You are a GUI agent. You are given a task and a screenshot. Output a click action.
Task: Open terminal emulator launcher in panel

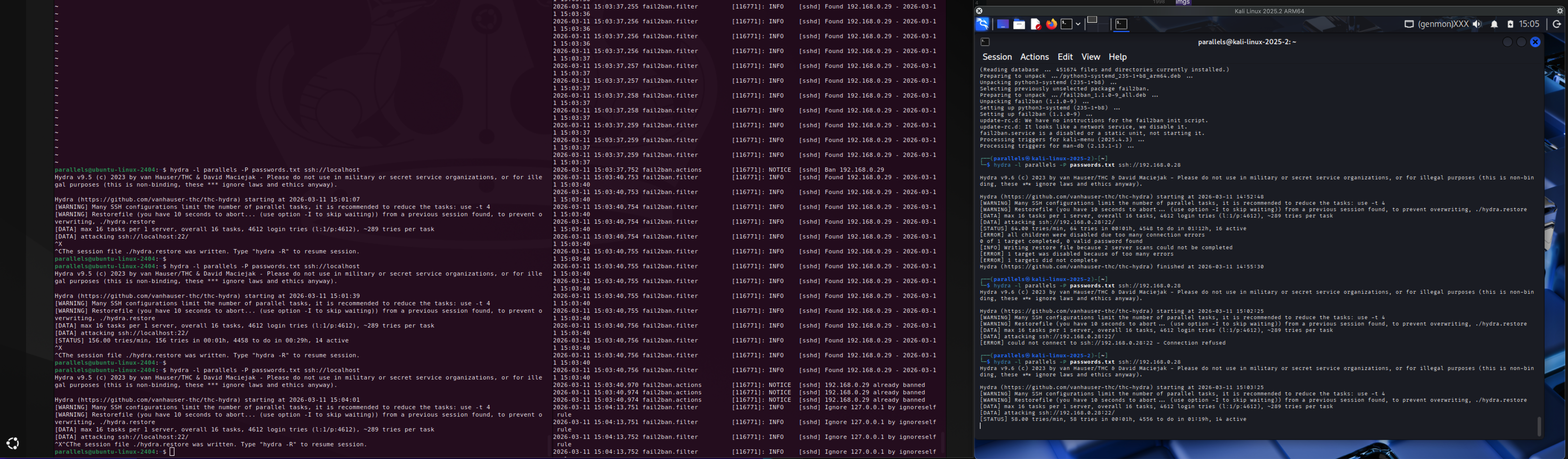pos(1066,24)
